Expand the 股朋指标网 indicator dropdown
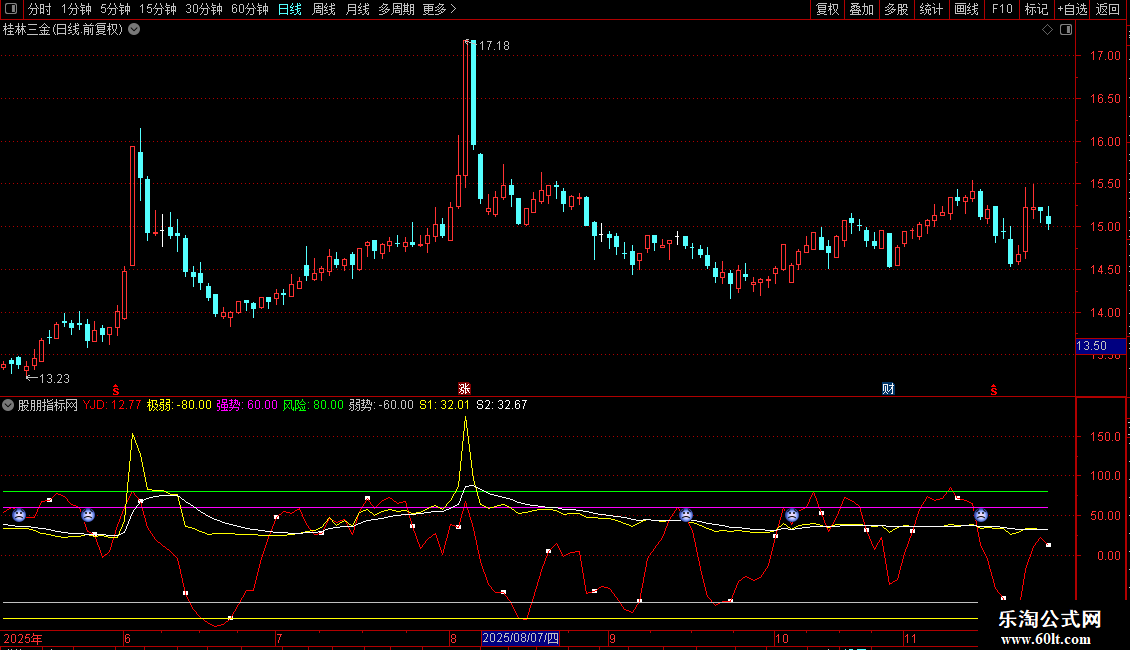 pyautogui.click(x=9, y=405)
